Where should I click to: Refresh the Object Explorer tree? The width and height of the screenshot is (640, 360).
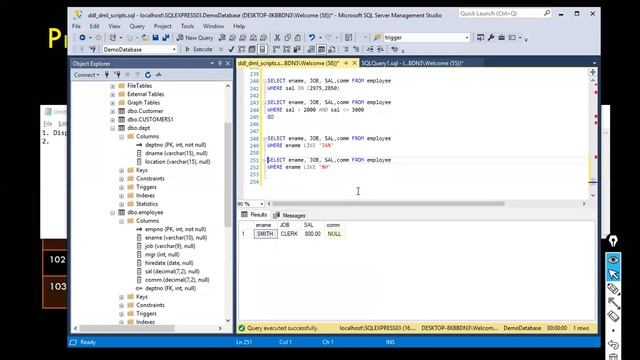(x=148, y=75)
